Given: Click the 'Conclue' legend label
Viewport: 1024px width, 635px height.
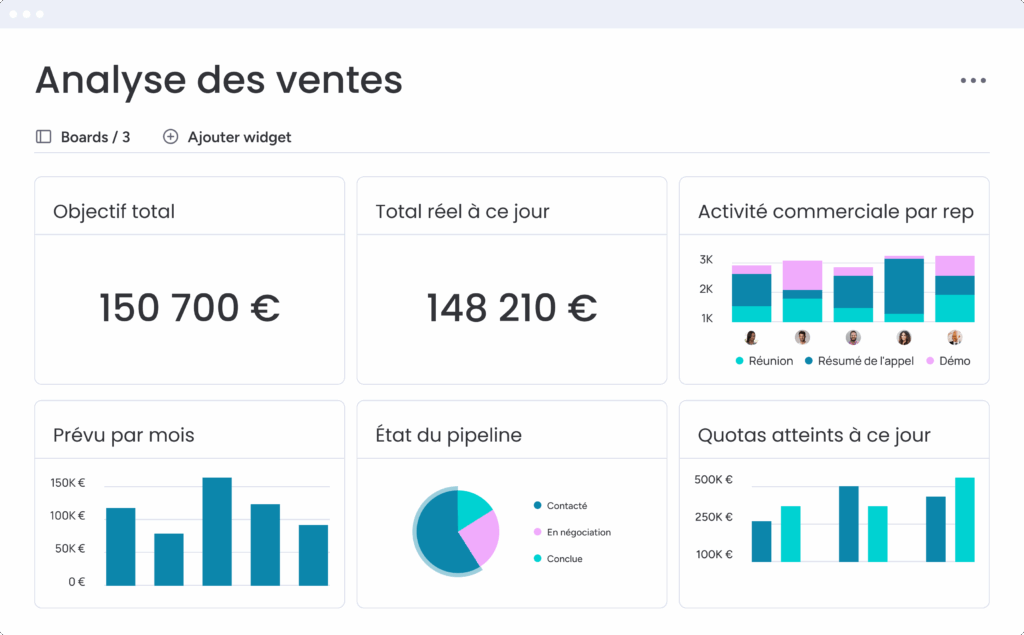Looking at the screenshot, I should click(x=564, y=559).
